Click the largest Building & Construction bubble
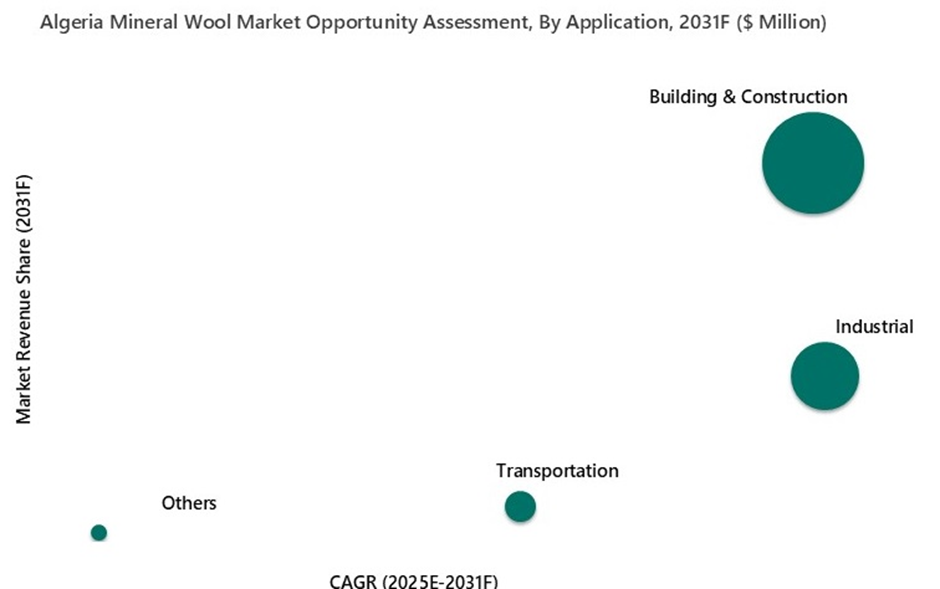This screenshot has width=940, height=589. point(812,163)
